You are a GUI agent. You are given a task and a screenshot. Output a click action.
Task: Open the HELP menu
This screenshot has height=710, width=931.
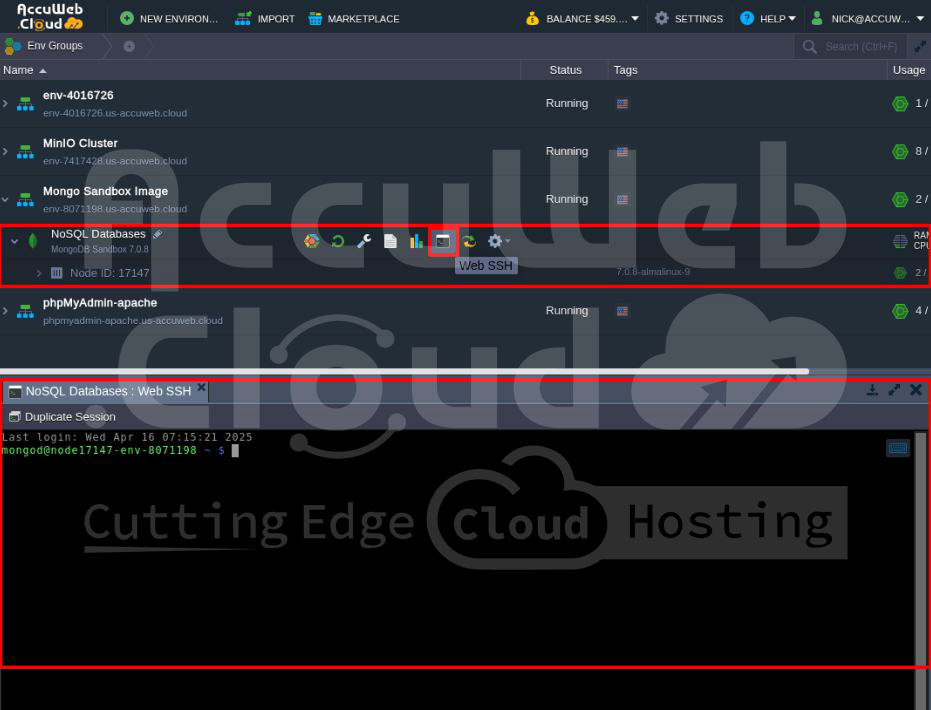768,17
